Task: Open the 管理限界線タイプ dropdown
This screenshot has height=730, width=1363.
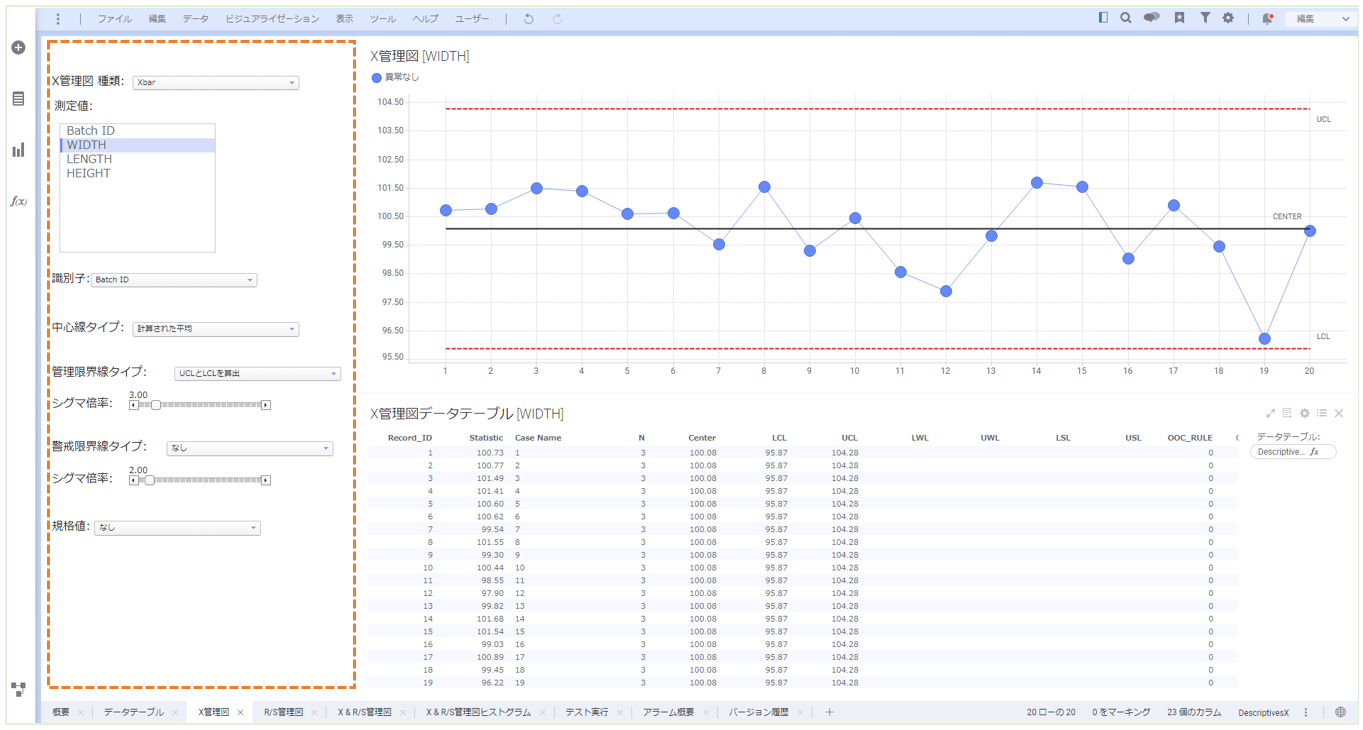Action: pos(258,374)
